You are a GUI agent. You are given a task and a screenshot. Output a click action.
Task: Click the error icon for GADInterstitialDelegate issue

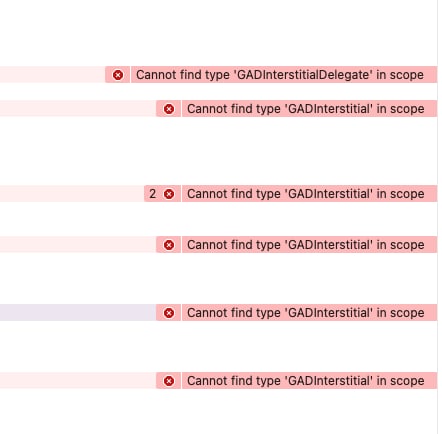point(118,75)
